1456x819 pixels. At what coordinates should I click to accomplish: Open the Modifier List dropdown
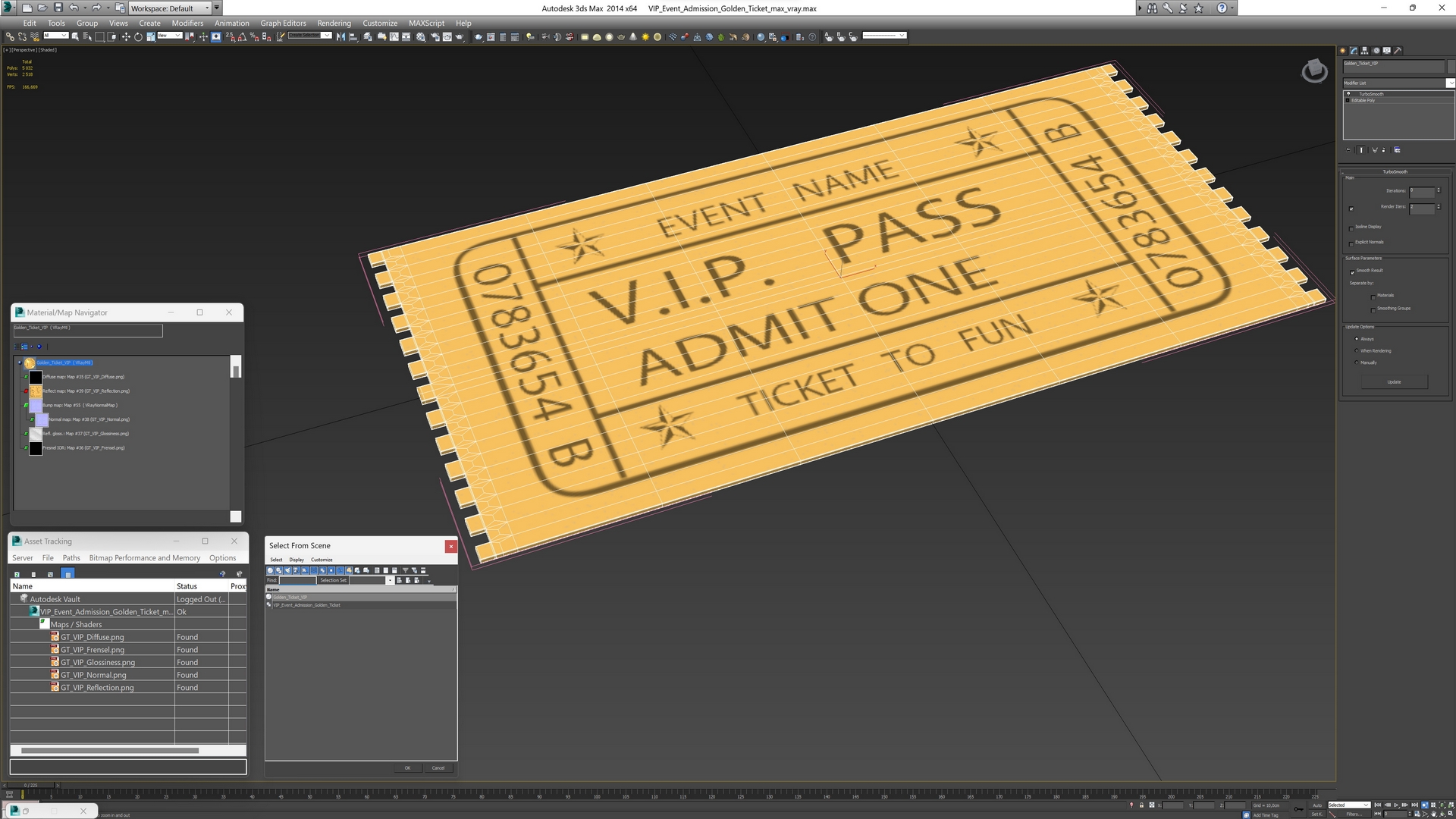(1450, 83)
